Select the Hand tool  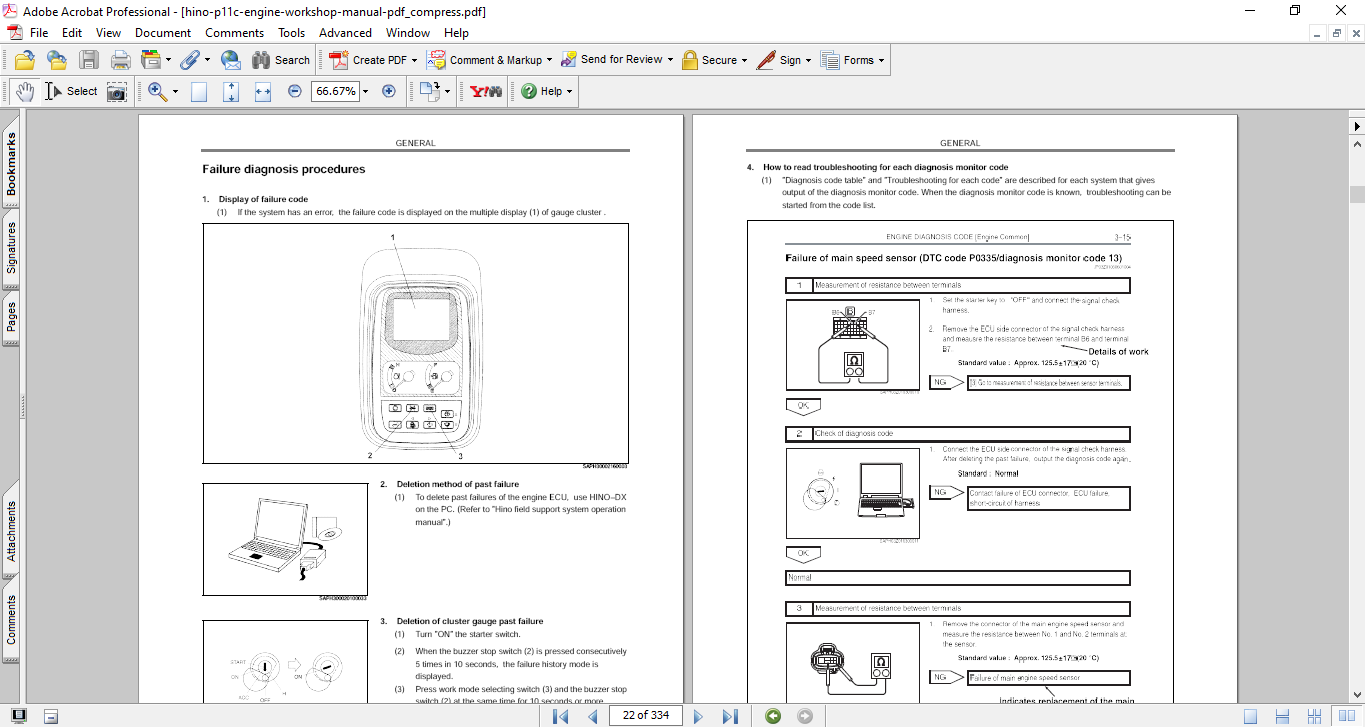tap(24, 91)
